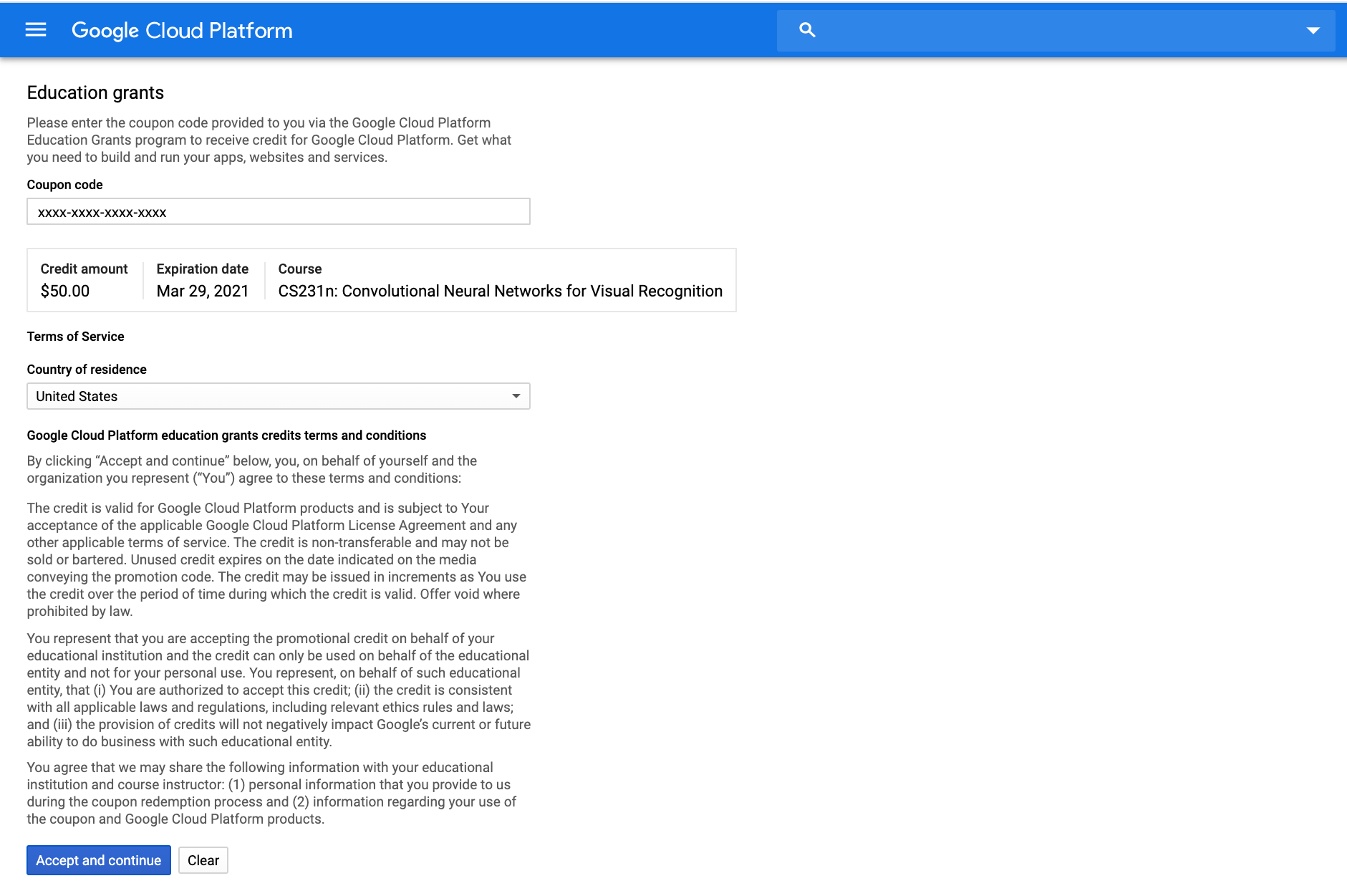Click the $50.00 credit amount value
The width and height of the screenshot is (1347, 896).
65,291
